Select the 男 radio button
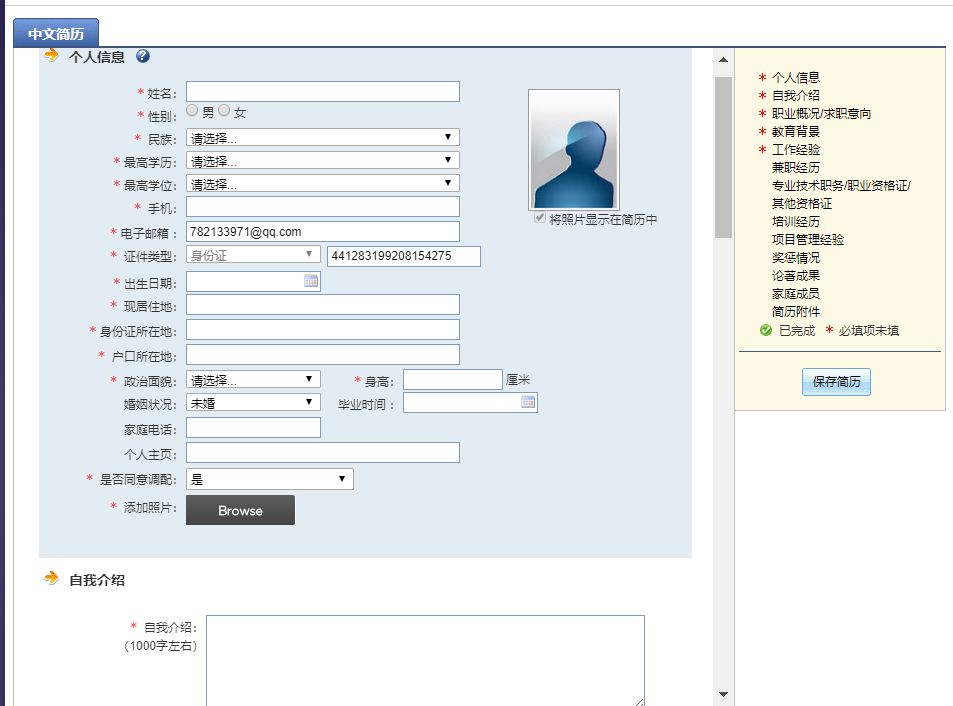The width and height of the screenshot is (953, 706). point(192,110)
